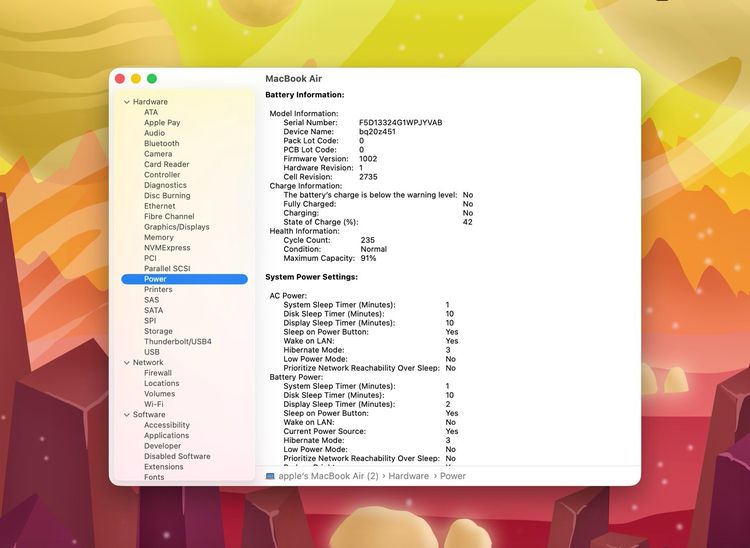750x548 pixels.
Task: Click the Network category label
Action: point(148,363)
